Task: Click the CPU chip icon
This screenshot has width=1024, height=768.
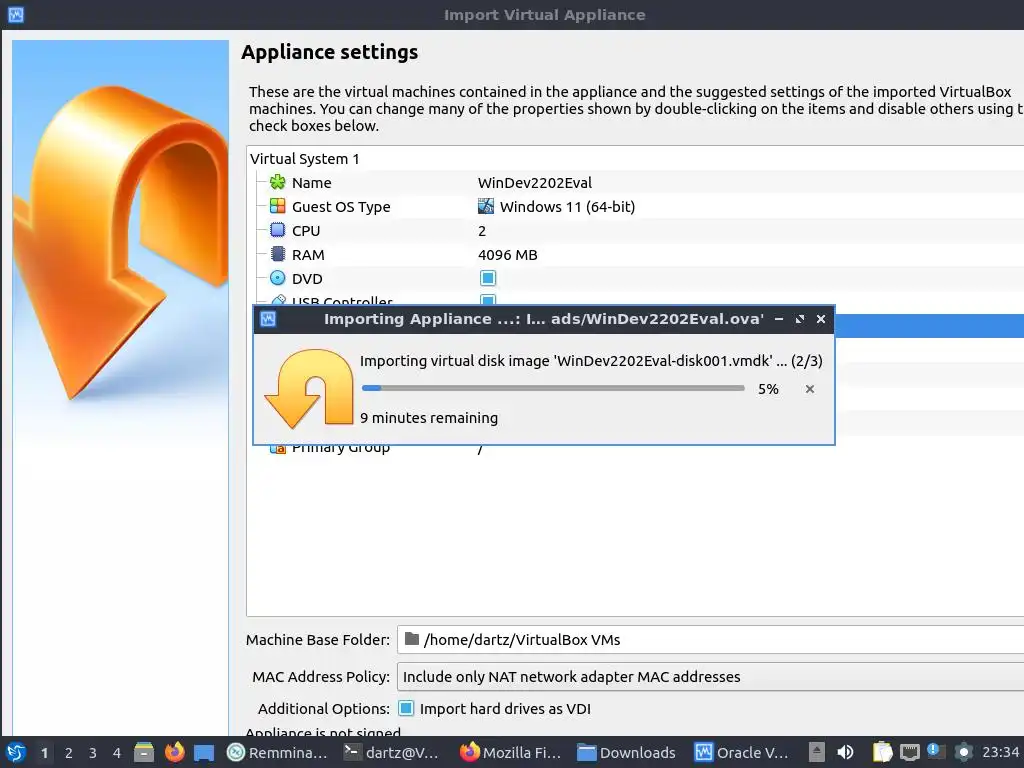Action: pyautogui.click(x=278, y=230)
